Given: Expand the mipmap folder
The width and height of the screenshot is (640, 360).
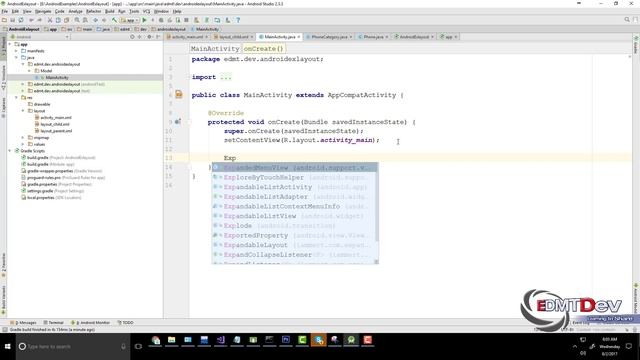Looking at the screenshot, I should [x=23, y=138].
